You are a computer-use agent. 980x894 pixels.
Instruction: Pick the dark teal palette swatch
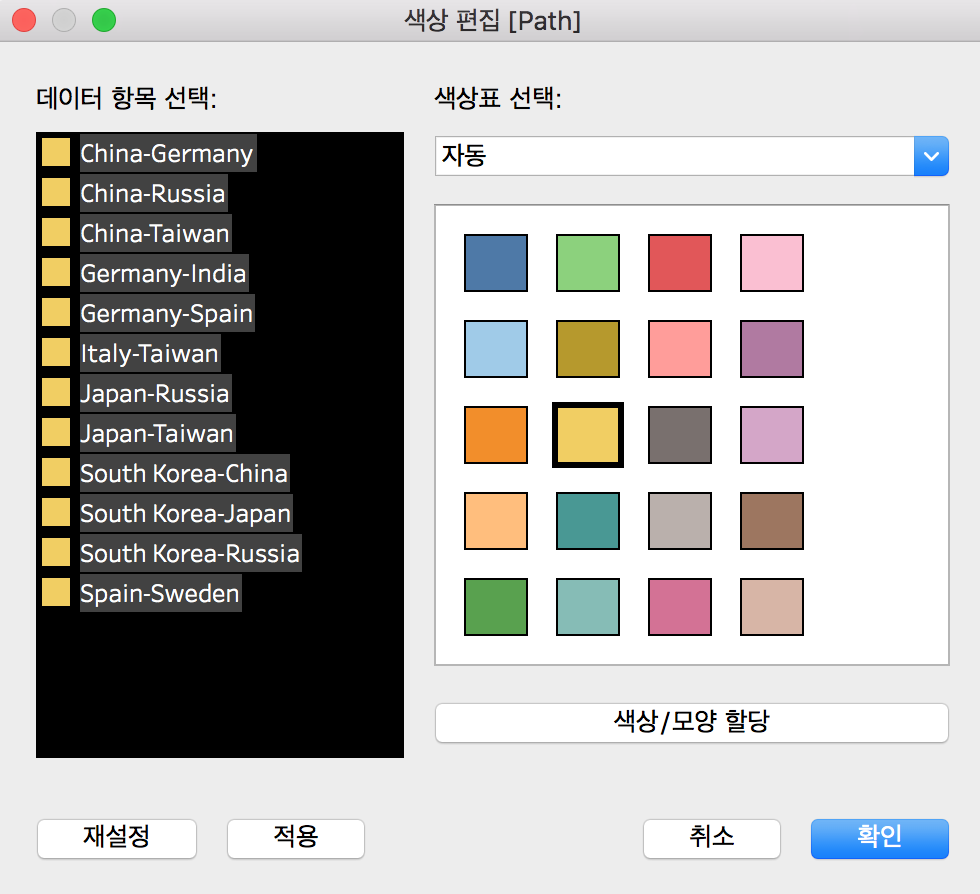coord(588,521)
